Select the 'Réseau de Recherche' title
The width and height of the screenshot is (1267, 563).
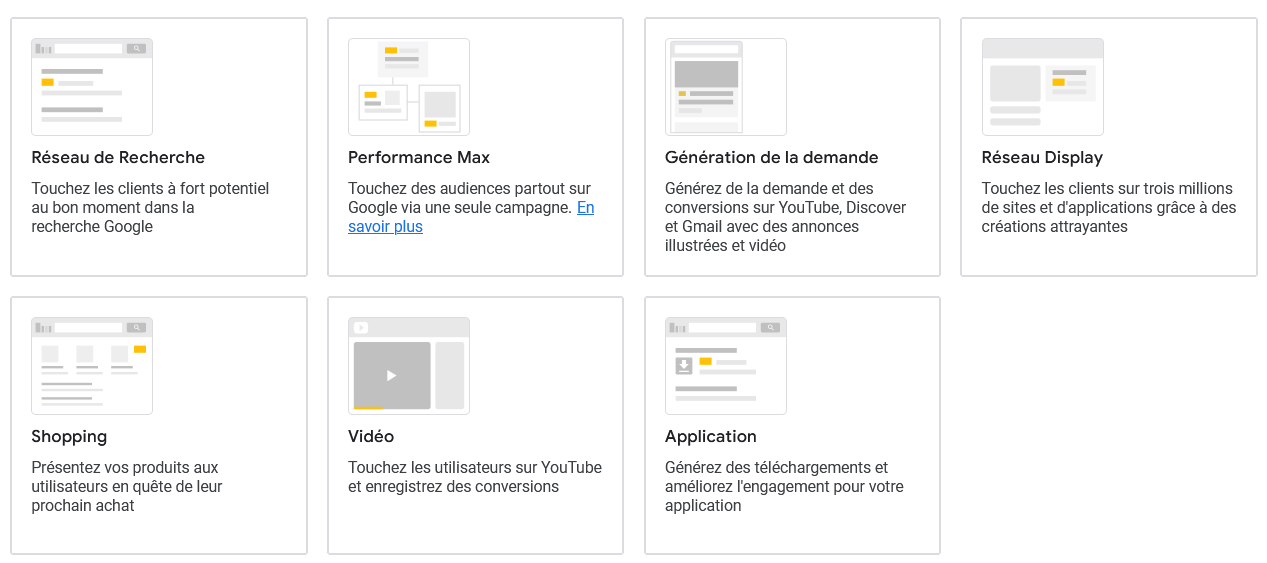[118, 157]
